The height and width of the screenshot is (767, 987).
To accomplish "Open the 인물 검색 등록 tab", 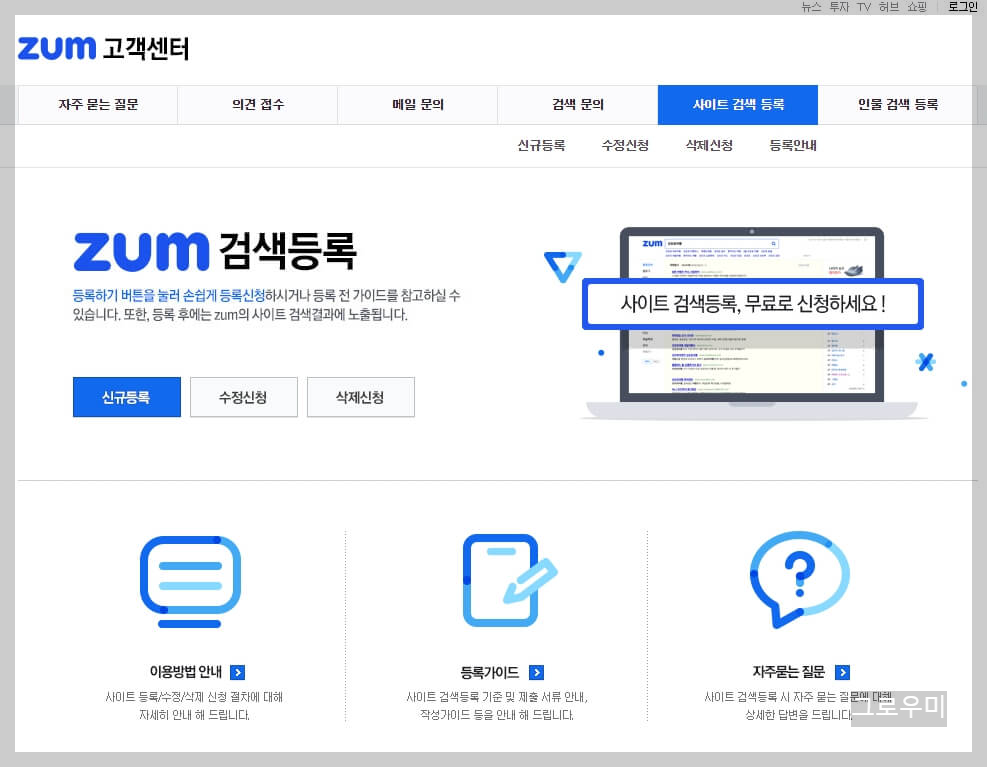I will (897, 104).
